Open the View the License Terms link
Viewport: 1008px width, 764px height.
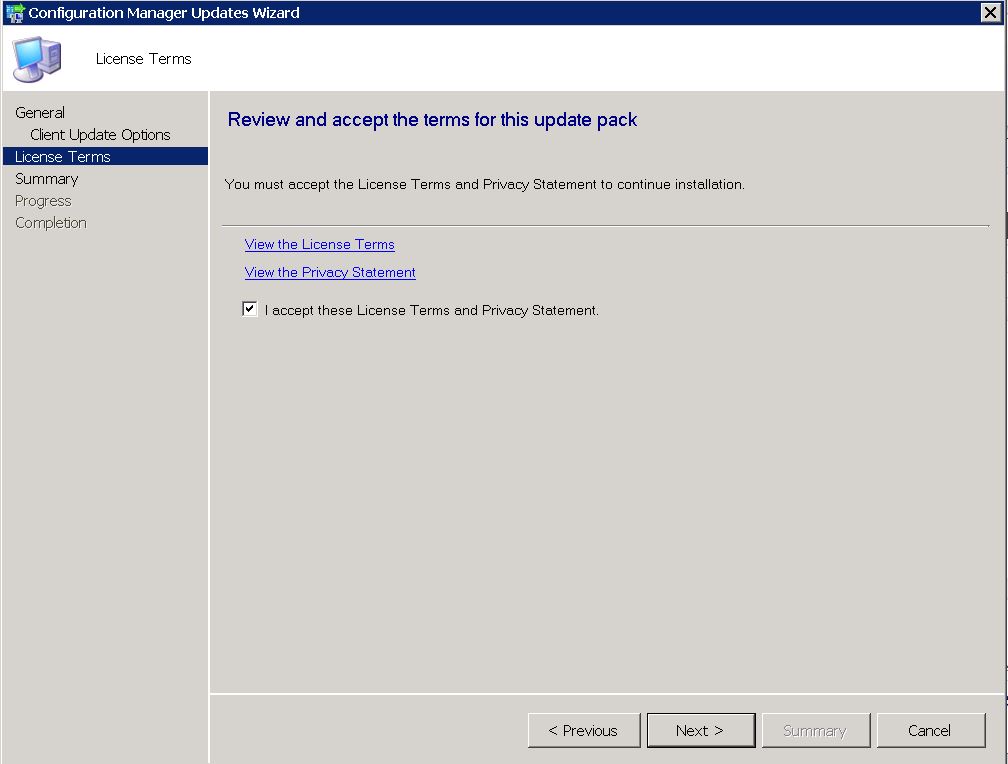click(320, 244)
